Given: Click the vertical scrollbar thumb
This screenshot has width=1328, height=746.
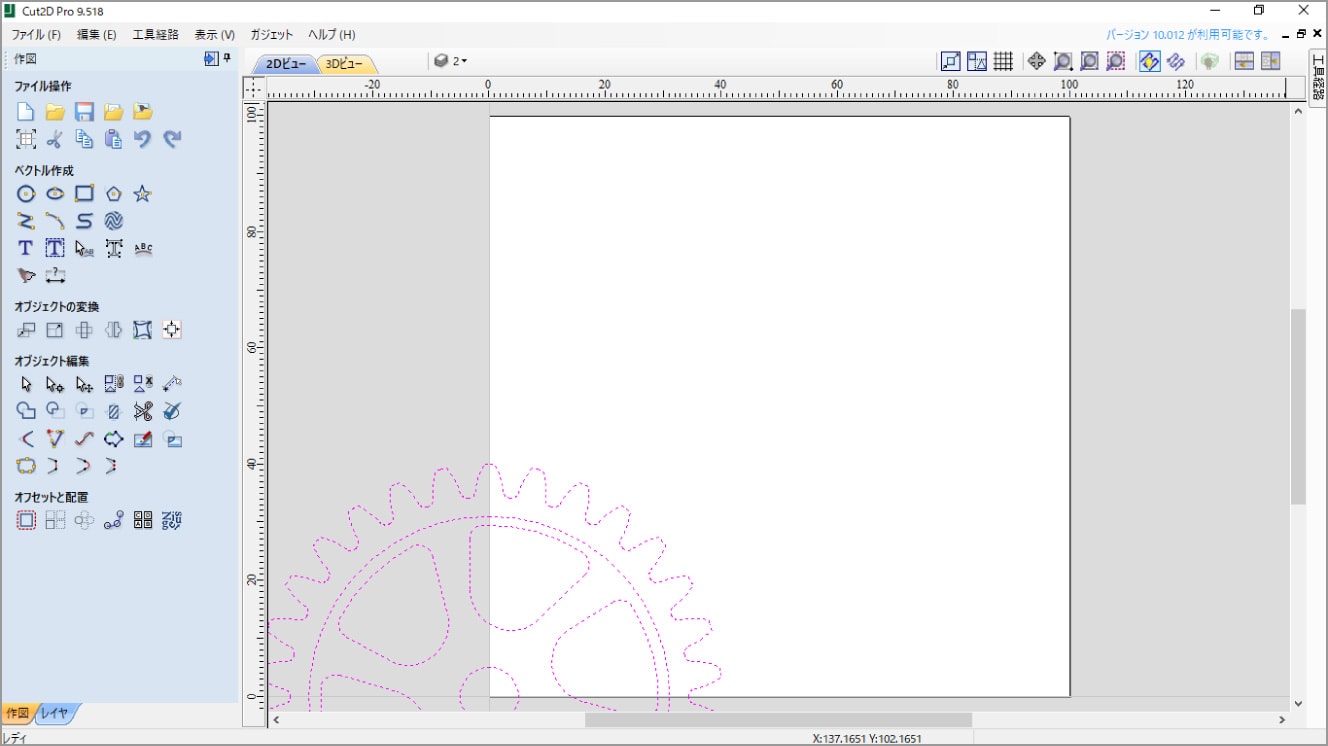Looking at the screenshot, I should pyautogui.click(x=1298, y=405).
